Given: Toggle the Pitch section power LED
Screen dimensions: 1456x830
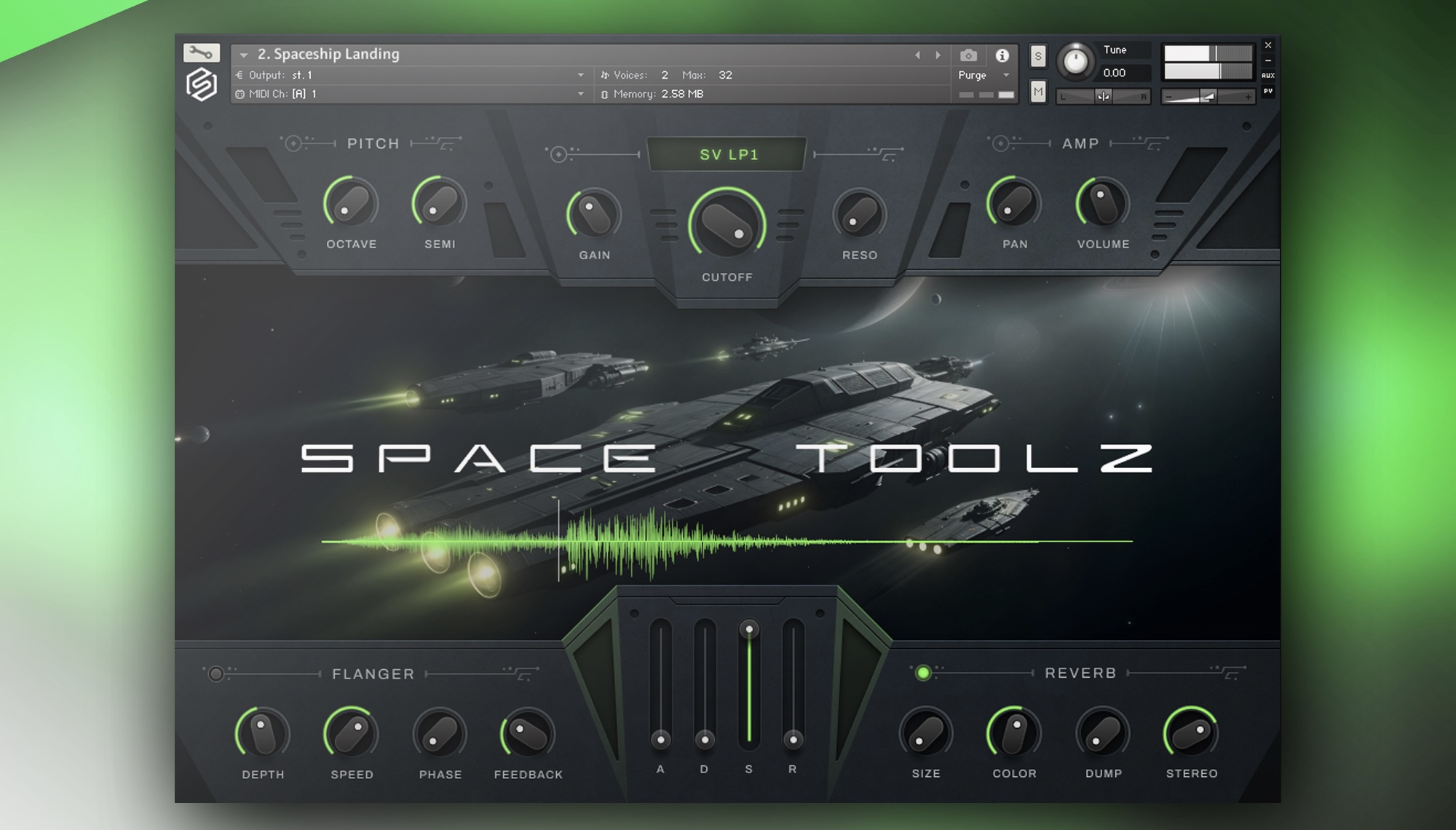Looking at the screenshot, I should (293, 143).
